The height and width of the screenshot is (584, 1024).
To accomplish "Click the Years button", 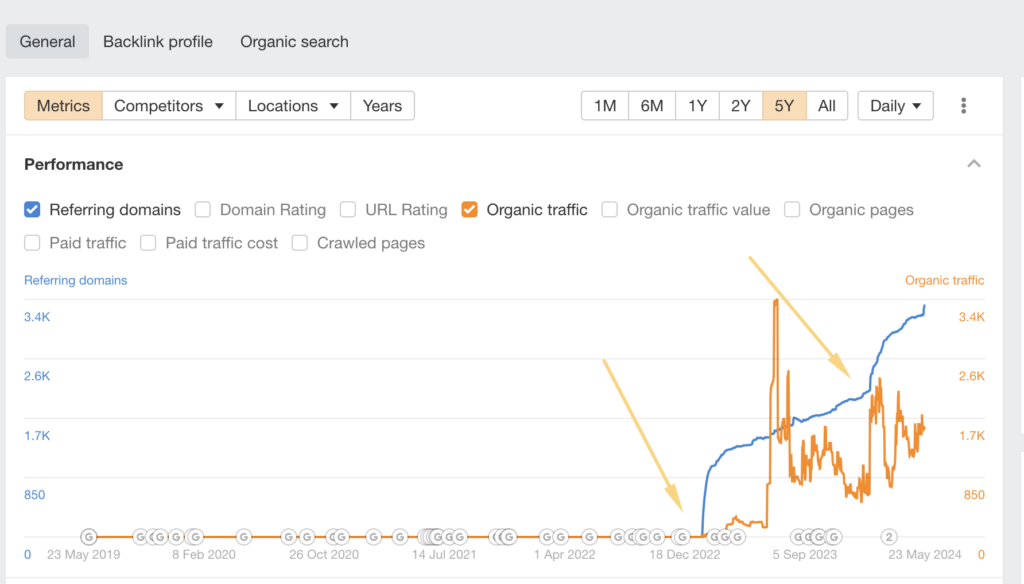I will 382,105.
